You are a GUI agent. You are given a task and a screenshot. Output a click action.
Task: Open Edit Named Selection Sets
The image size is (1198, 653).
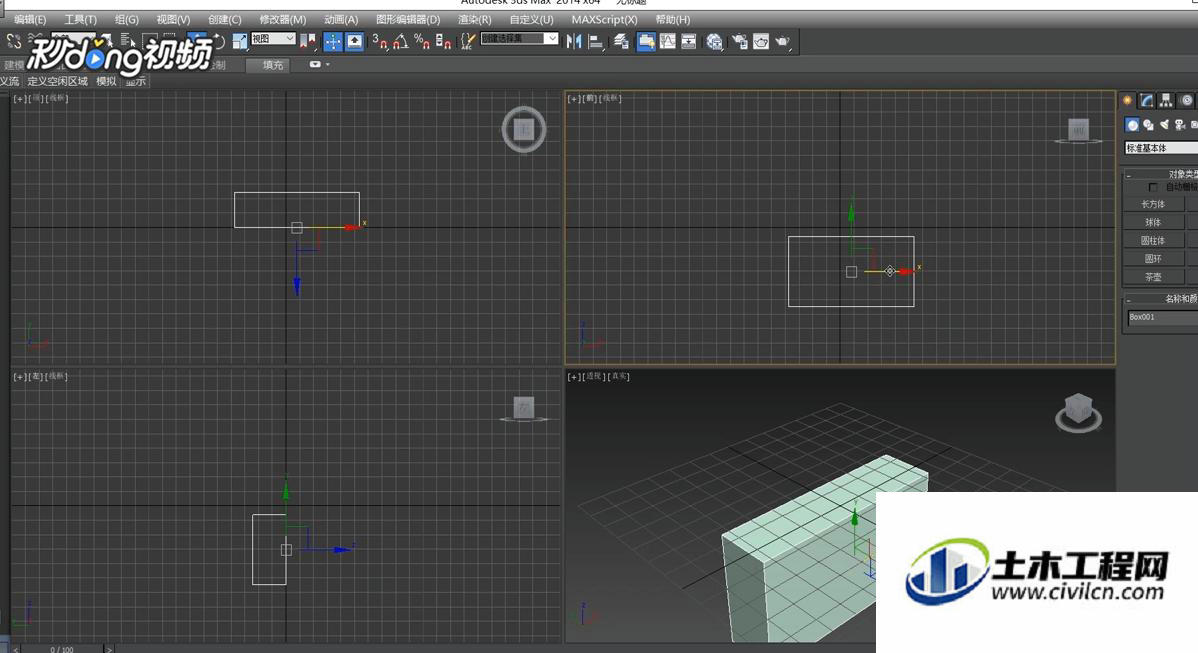468,41
